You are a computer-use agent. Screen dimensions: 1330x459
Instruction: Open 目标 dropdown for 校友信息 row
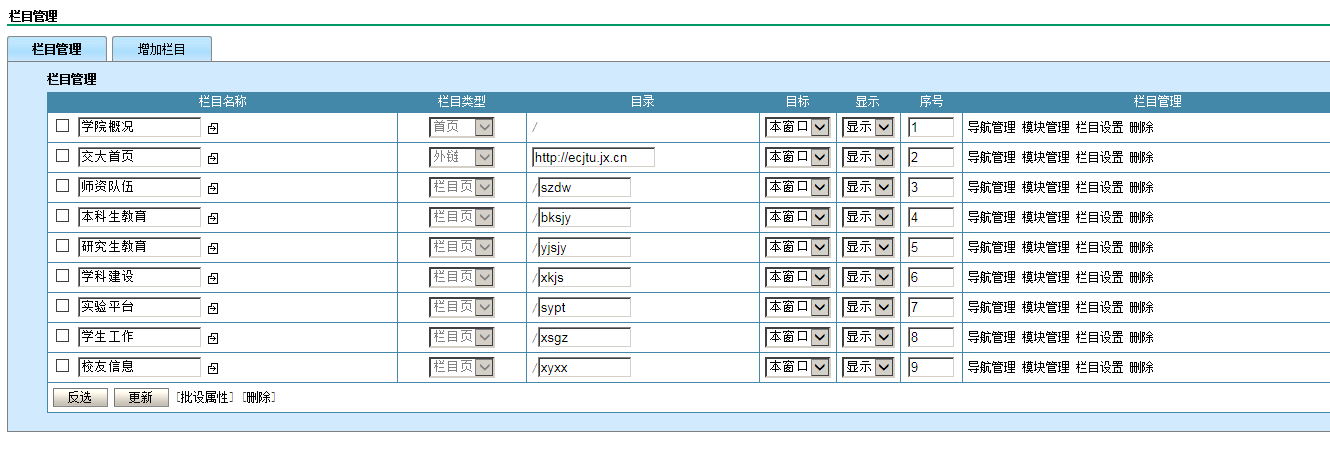(797, 367)
